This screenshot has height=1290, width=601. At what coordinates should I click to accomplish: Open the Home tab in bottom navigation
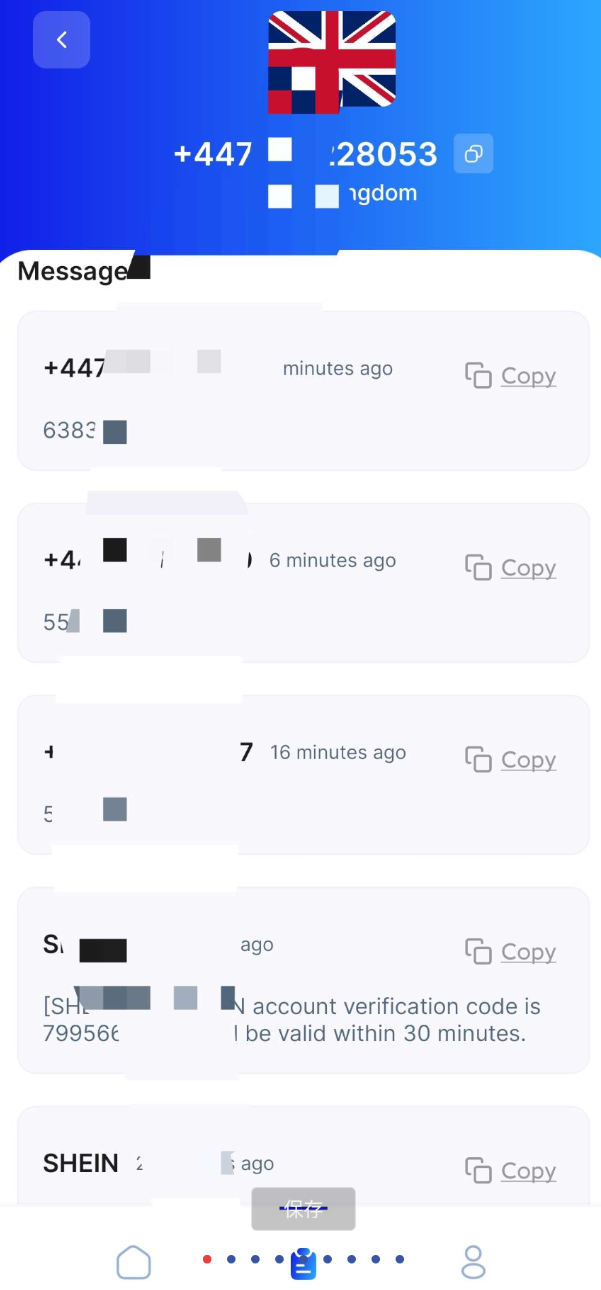point(134,1262)
